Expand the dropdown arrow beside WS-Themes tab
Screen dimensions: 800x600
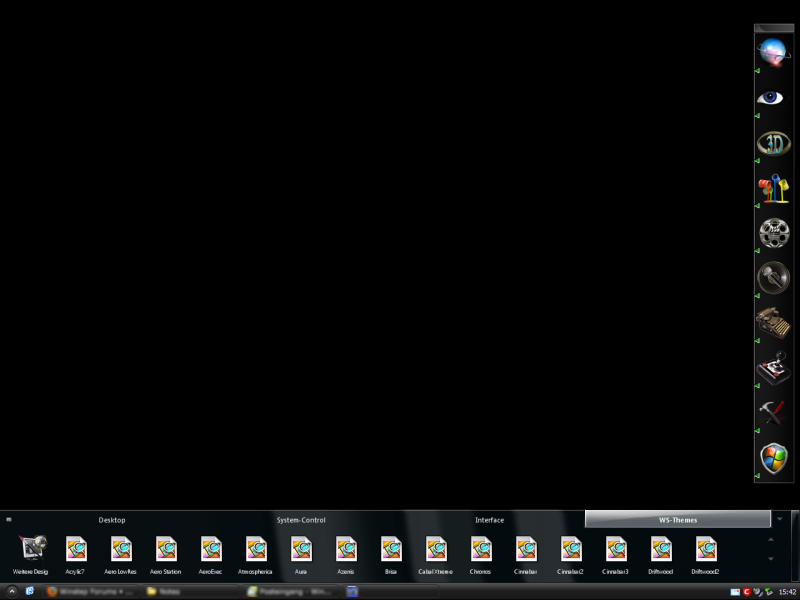(x=780, y=519)
